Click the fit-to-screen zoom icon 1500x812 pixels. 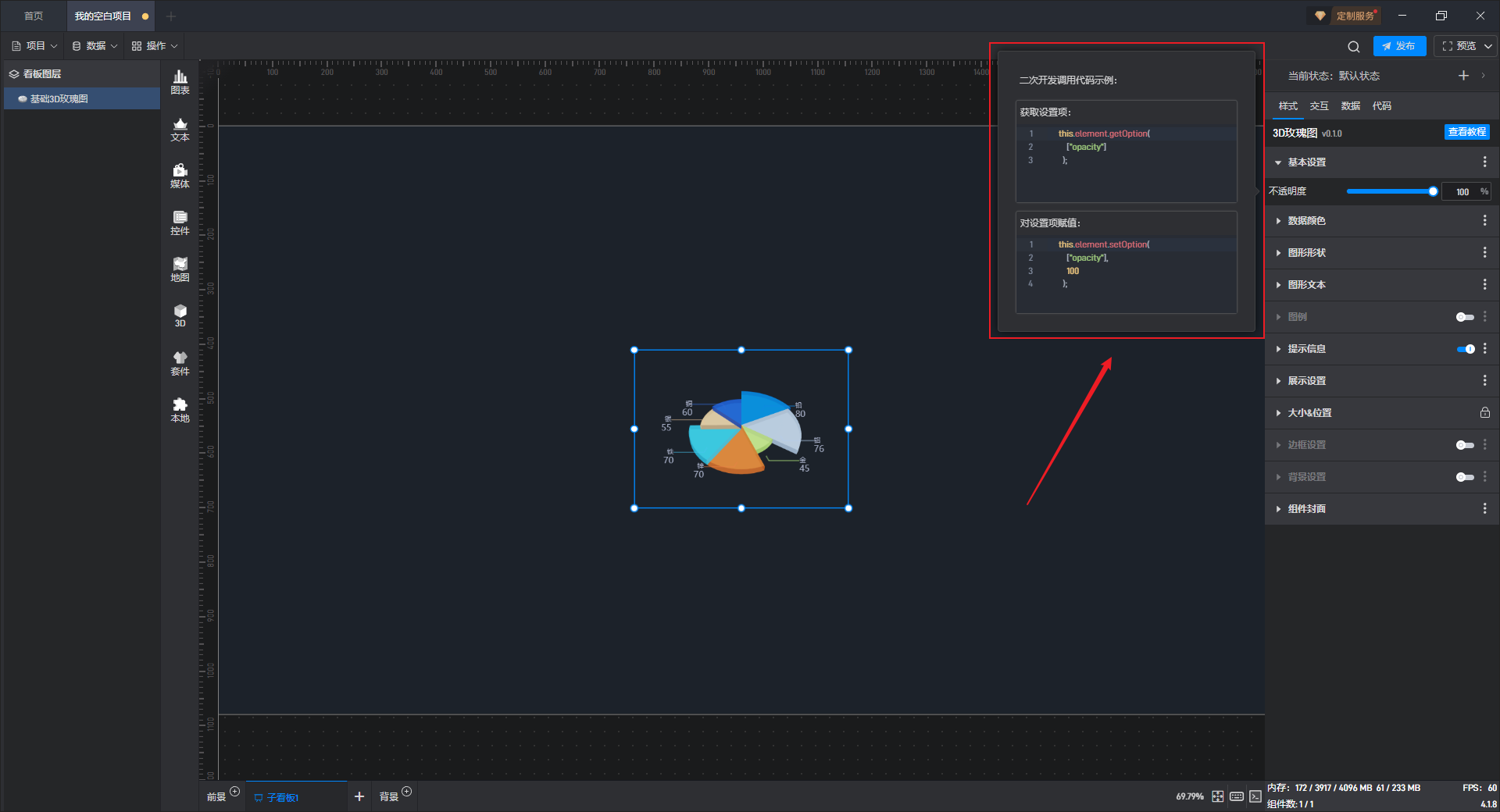pyautogui.click(x=1218, y=796)
